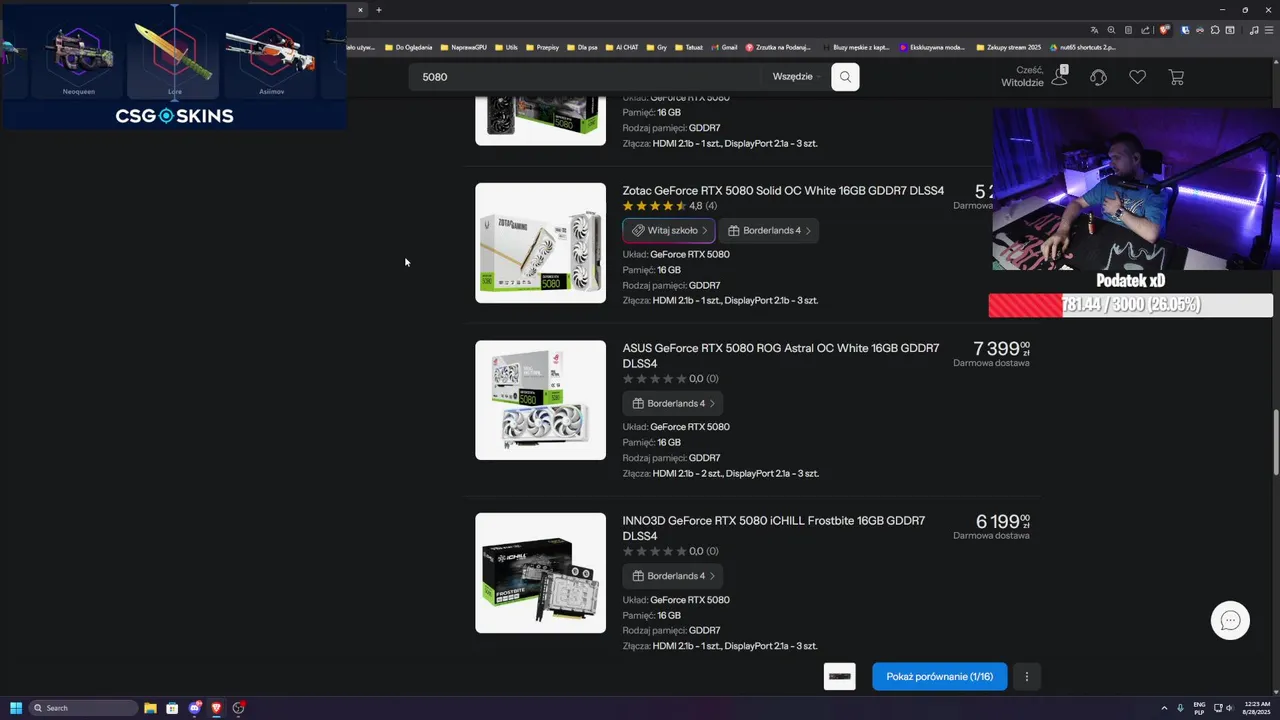
Task: Click the INNO3D price 6 199 zł
Action: 1002,522
